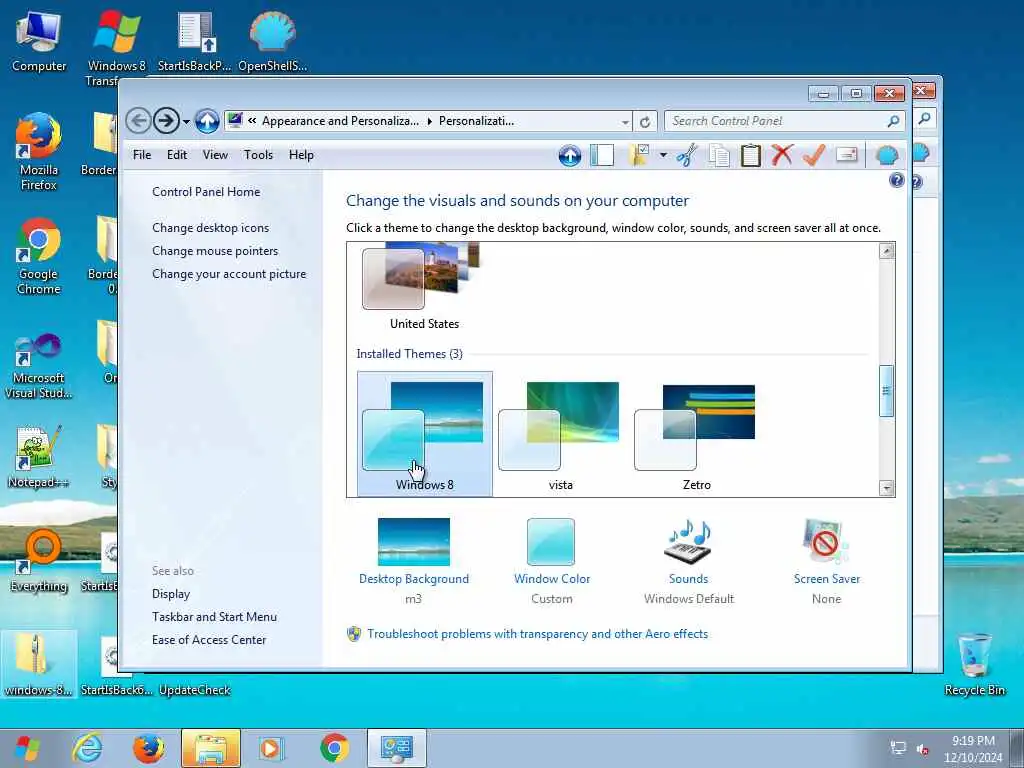The height and width of the screenshot is (768, 1024).
Task: Open the File menu
Action: coord(142,155)
